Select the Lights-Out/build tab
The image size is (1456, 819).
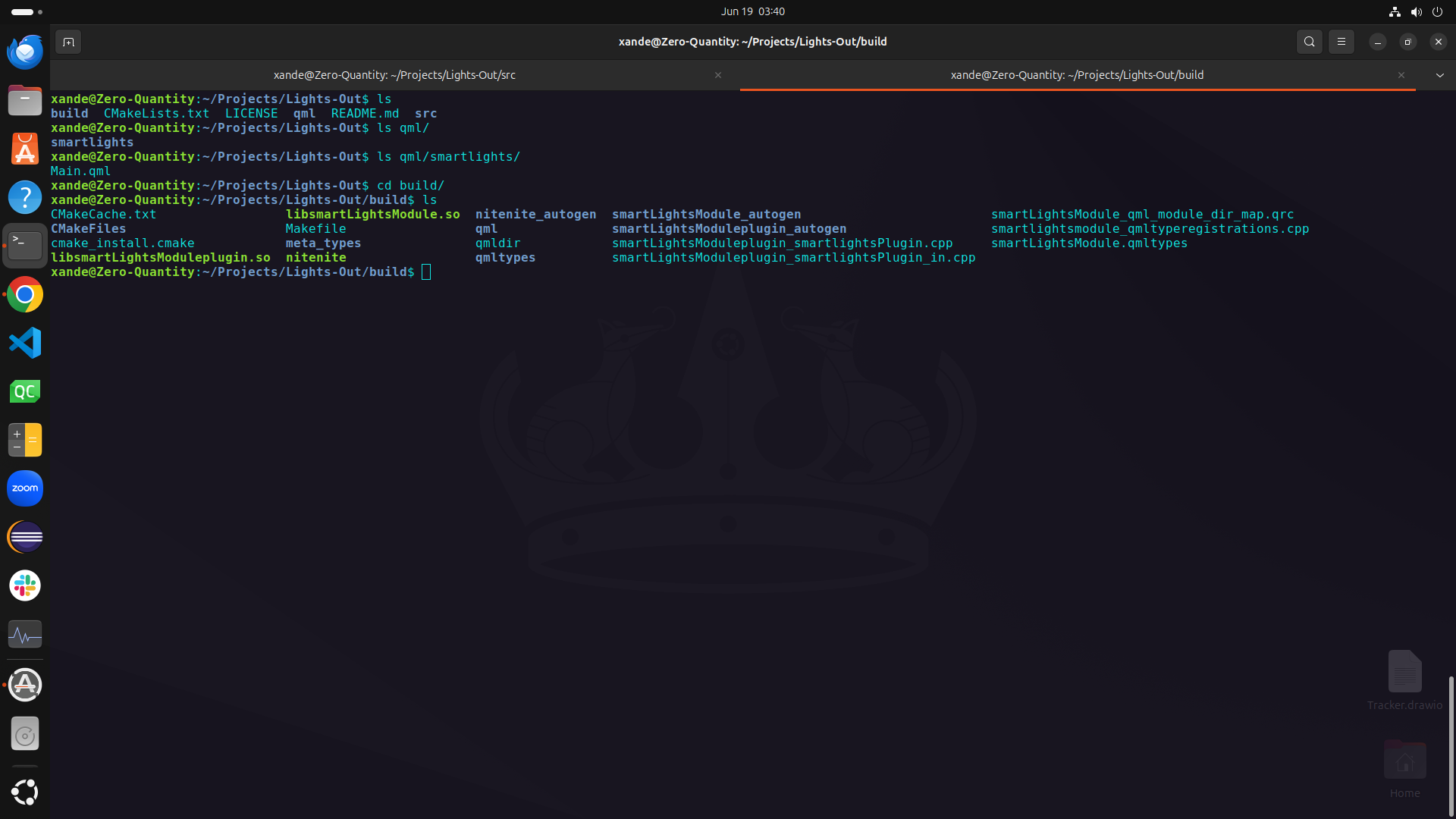(x=1078, y=75)
